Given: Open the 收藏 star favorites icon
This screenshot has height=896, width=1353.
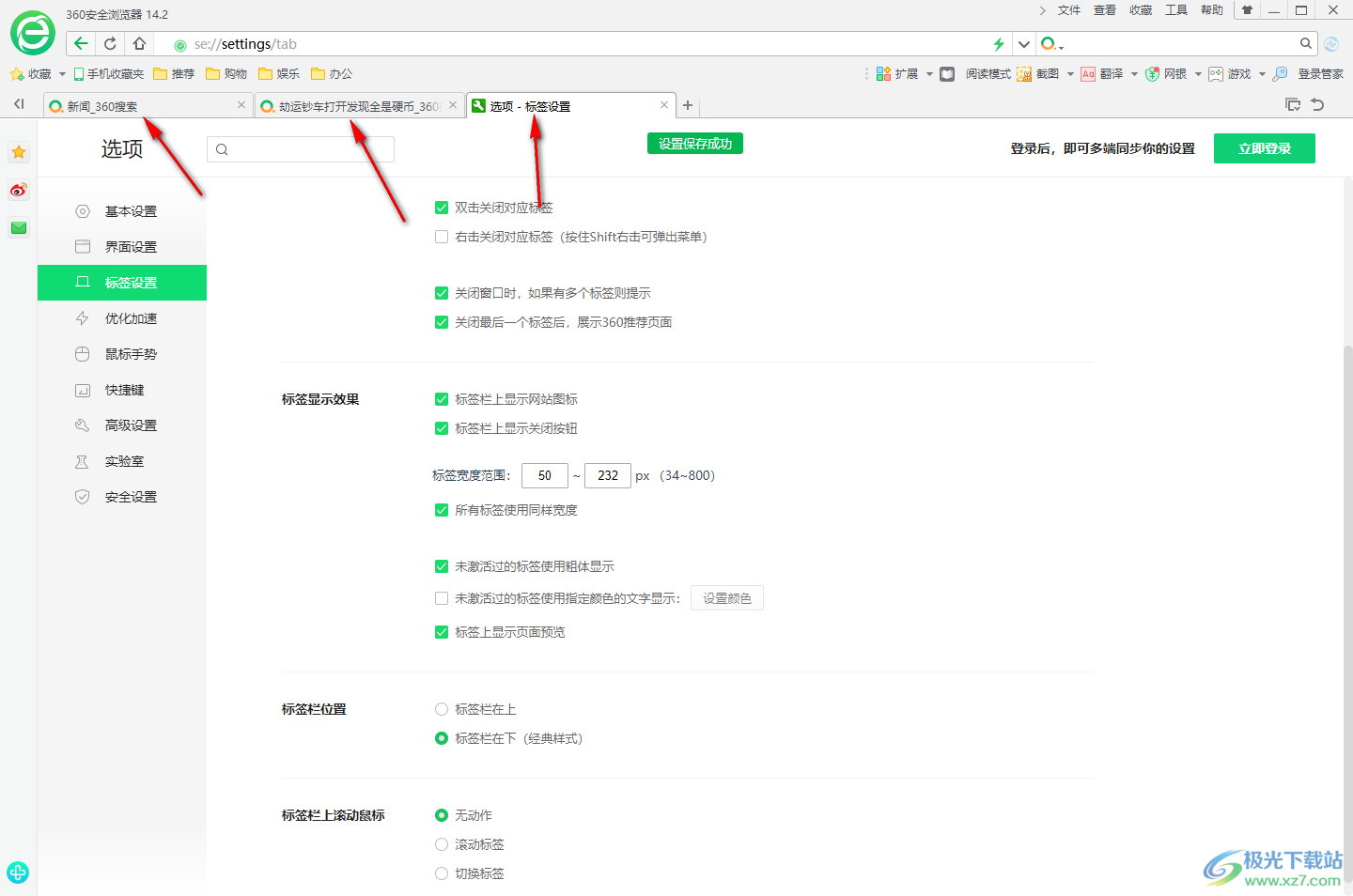Looking at the screenshot, I should 17,73.
